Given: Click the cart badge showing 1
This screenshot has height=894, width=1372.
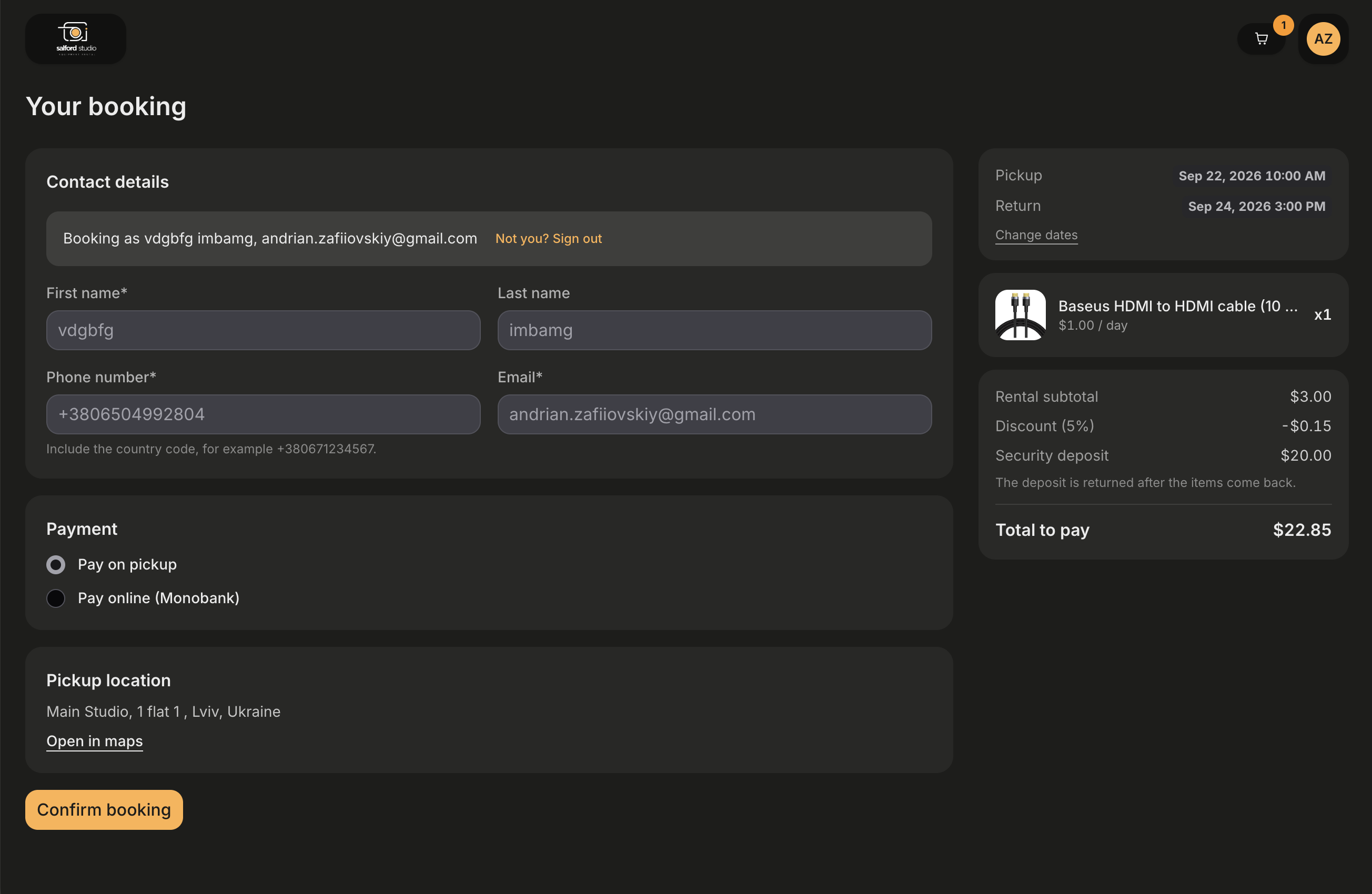Looking at the screenshot, I should (1283, 25).
